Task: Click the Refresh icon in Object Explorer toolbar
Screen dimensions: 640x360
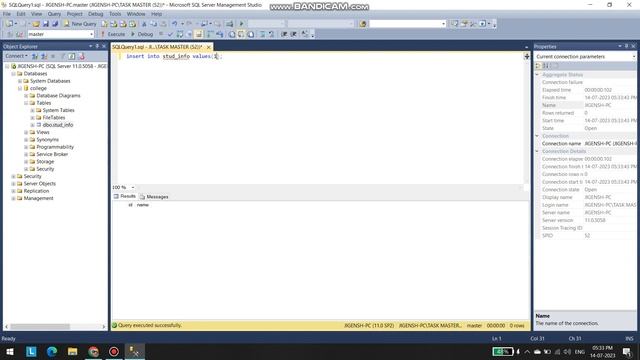Action: click(72, 56)
